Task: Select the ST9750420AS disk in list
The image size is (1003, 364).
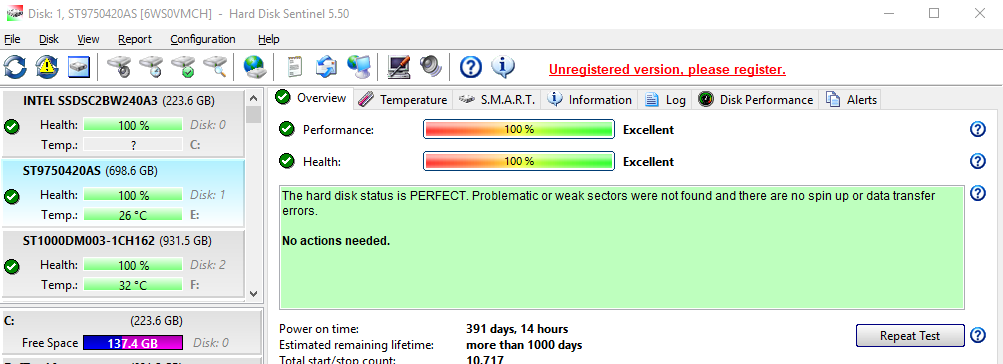Action: point(123,193)
